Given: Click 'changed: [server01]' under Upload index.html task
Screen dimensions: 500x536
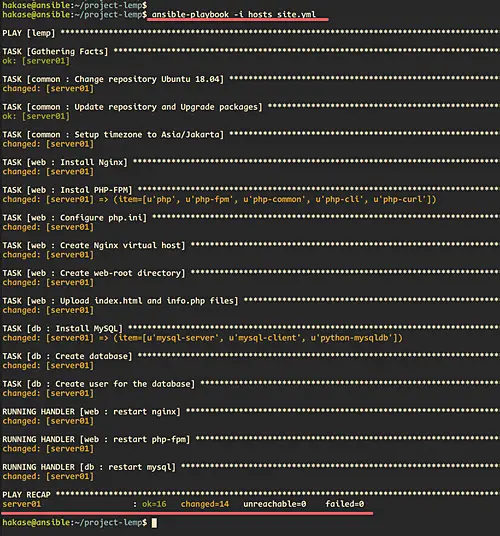Looking at the screenshot, I should tap(48, 310).
